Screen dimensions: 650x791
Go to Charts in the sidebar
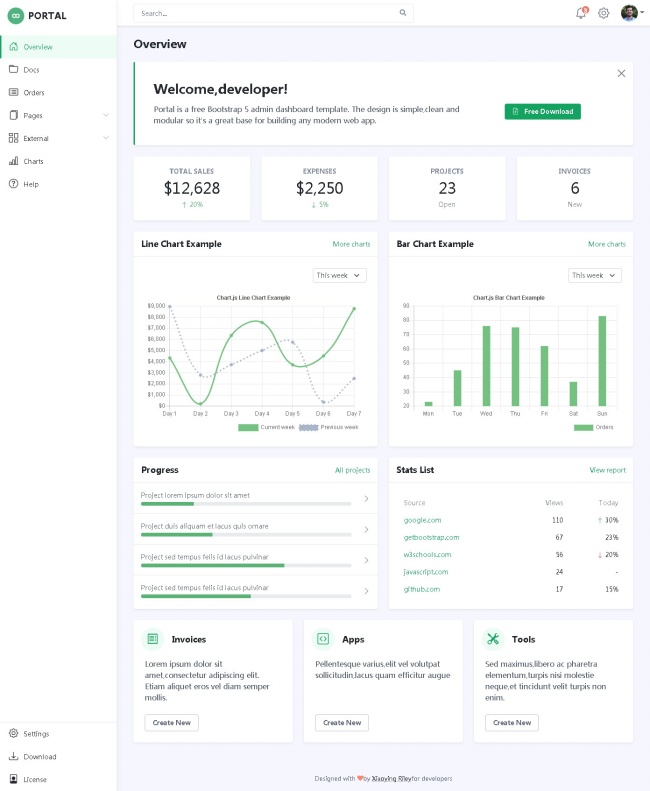coord(34,161)
